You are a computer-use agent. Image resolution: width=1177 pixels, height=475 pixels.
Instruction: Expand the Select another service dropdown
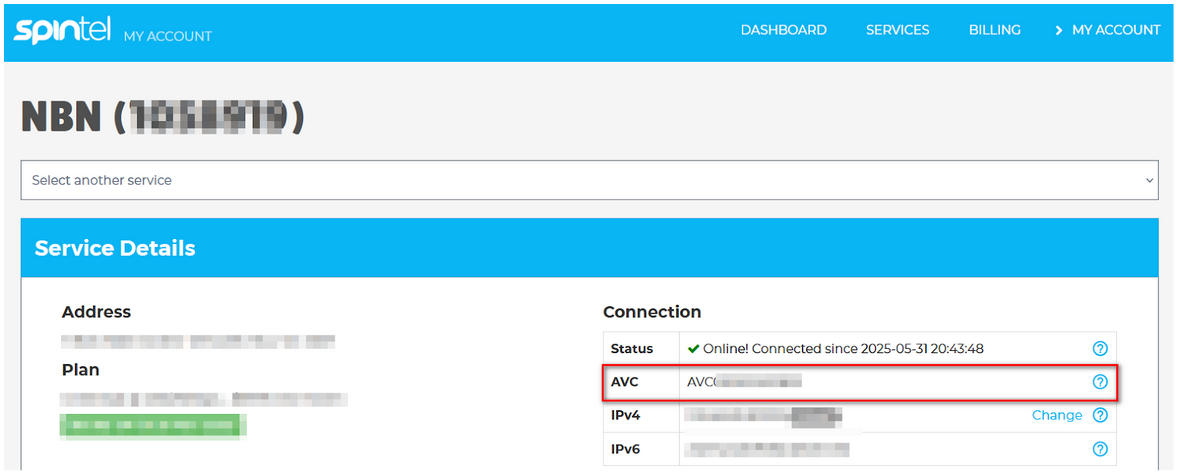[589, 180]
